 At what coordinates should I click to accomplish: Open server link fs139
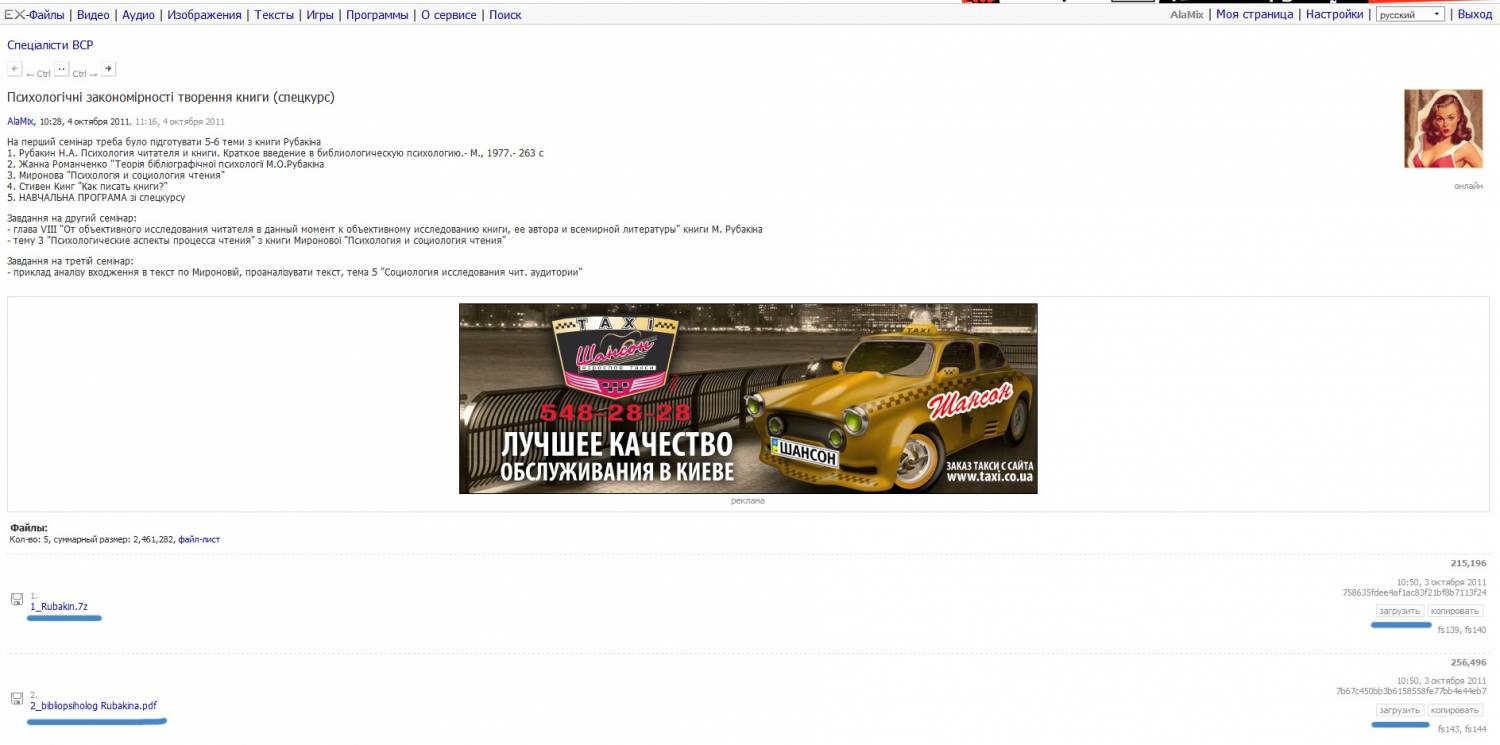(1448, 630)
